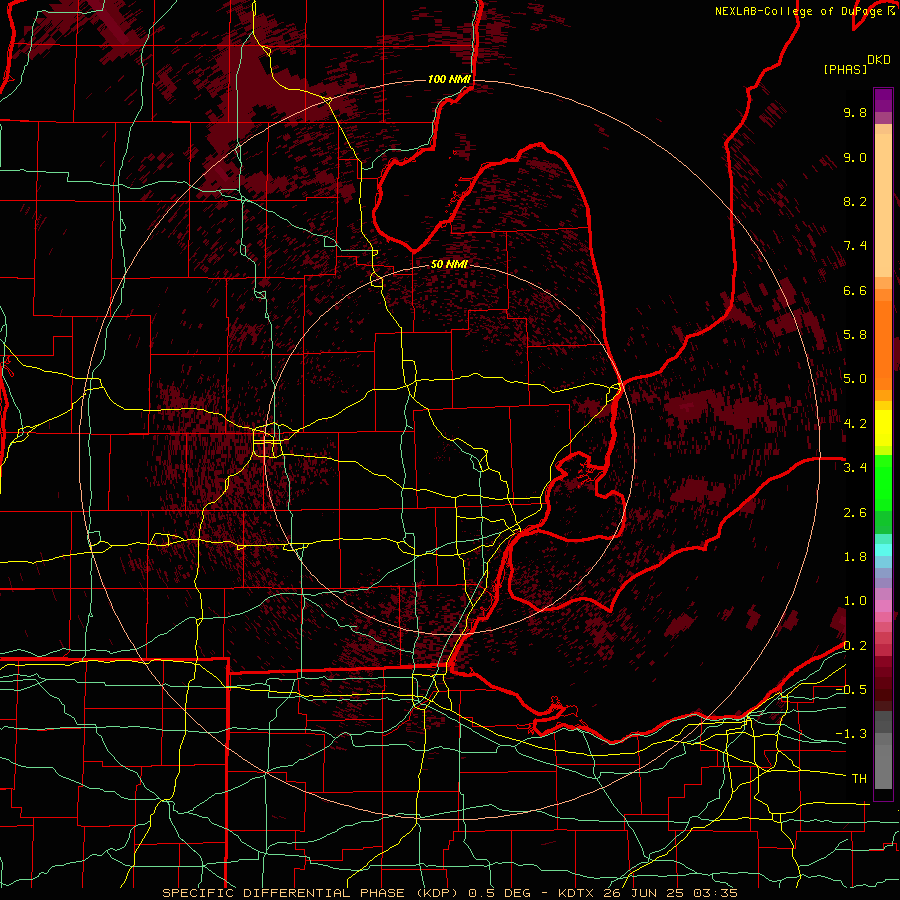Click the 6.6 legend value
This screenshot has width=900, height=900.
[x=855, y=290]
